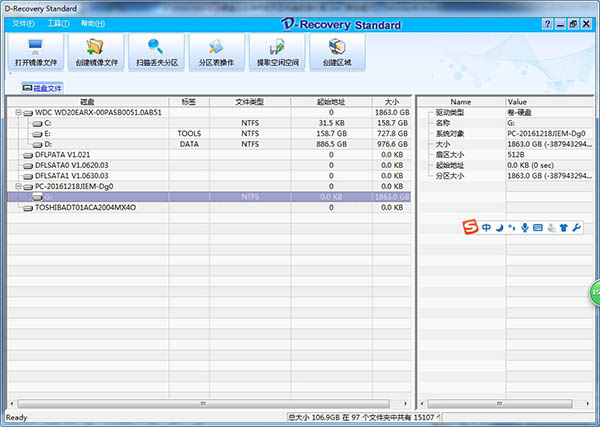Image resolution: width=600 pixels, height=427 pixels.
Task: Click the 分区大小 property row
Action: pos(505,176)
